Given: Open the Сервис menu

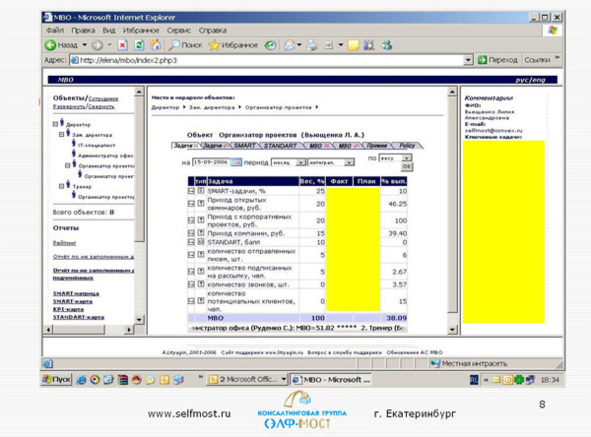Looking at the screenshot, I should [179, 30].
